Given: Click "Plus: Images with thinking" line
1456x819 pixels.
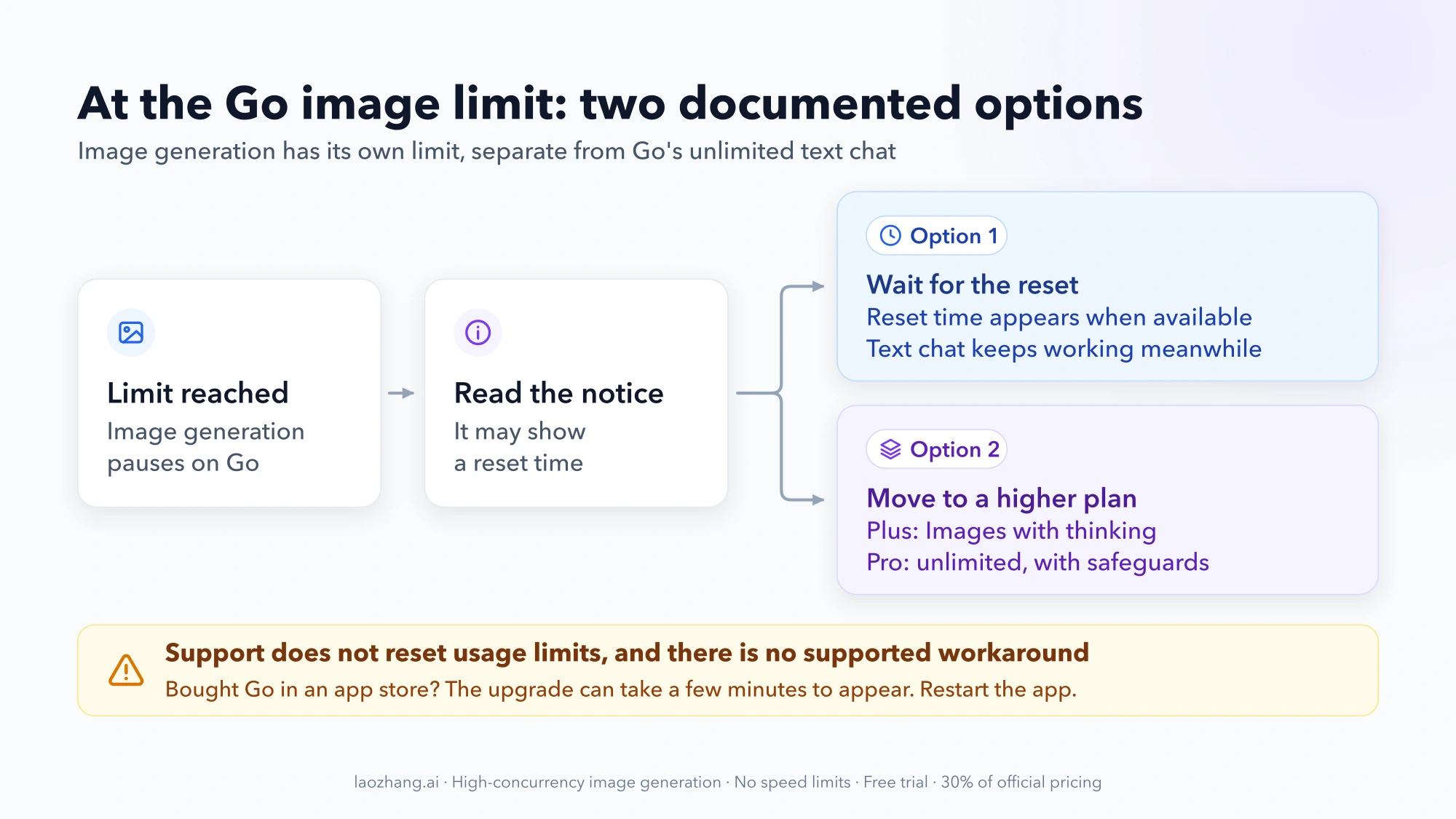Looking at the screenshot, I should click(1011, 531).
